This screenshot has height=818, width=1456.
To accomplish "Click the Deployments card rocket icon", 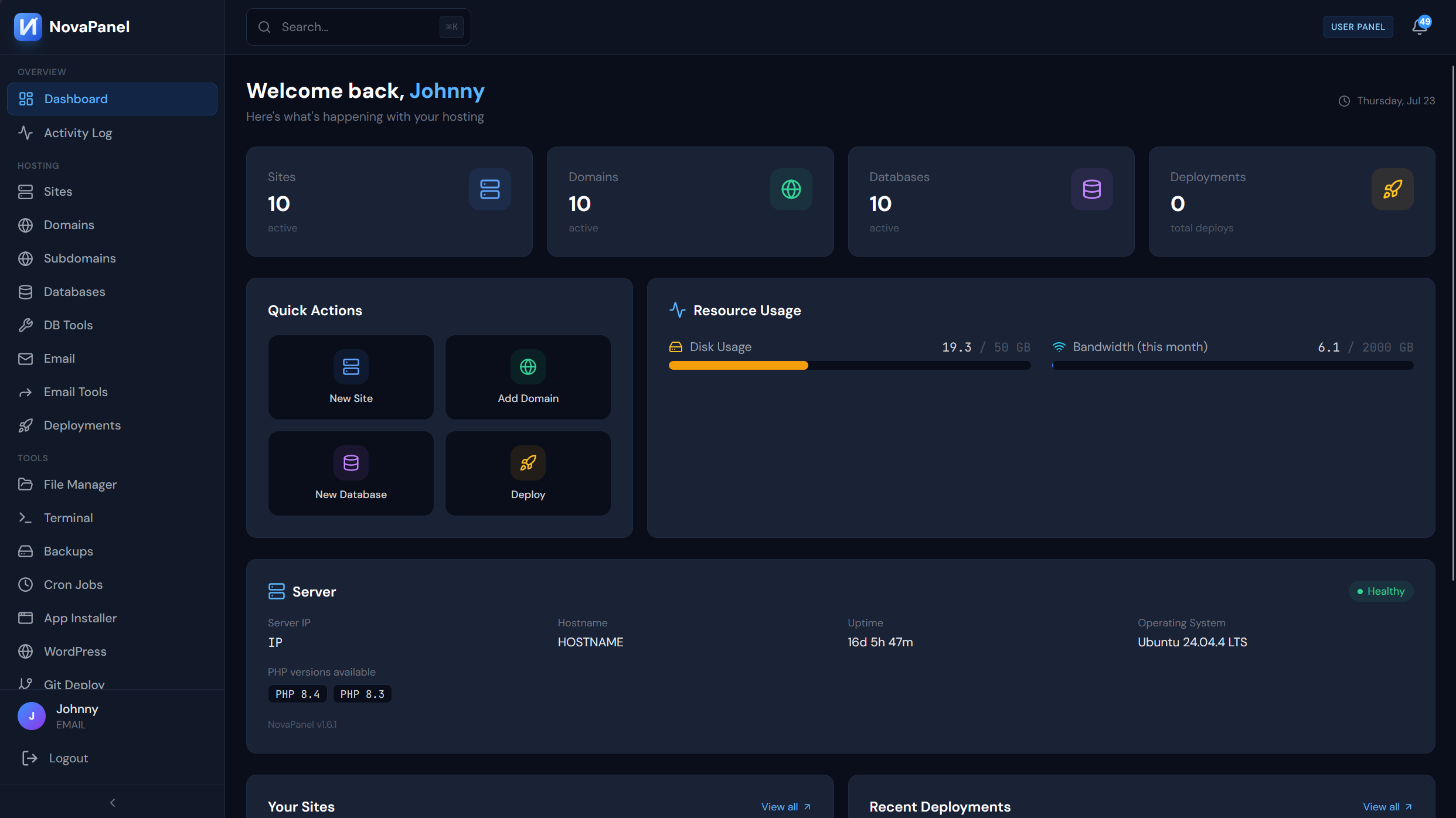I will coord(1392,189).
